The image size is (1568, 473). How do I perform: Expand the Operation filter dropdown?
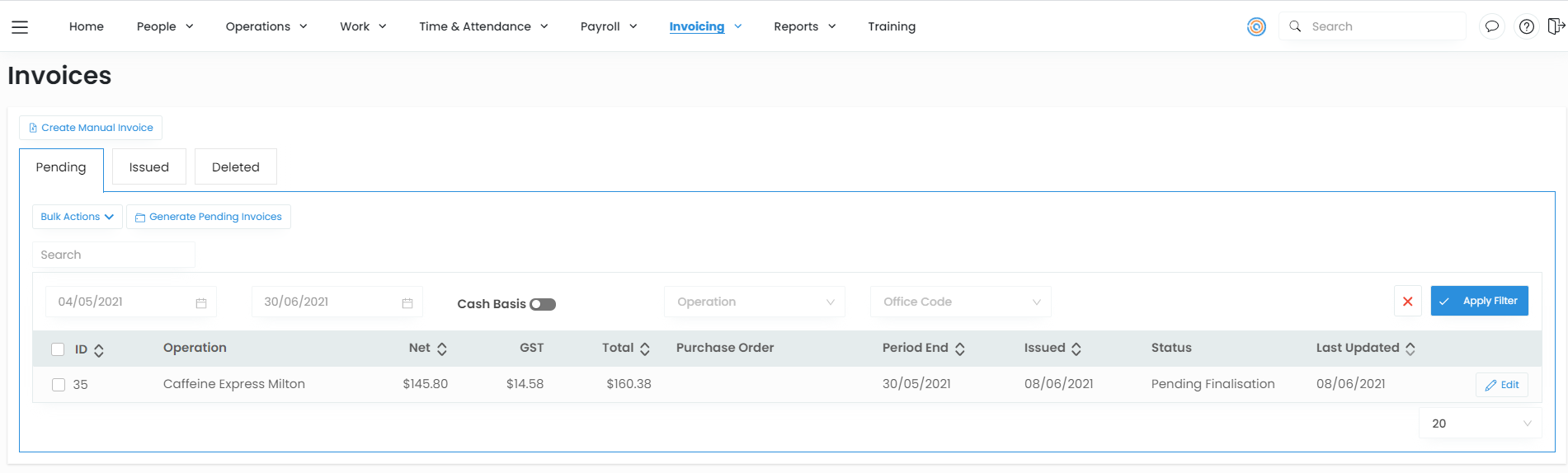pyautogui.click(x=754, y=302)
